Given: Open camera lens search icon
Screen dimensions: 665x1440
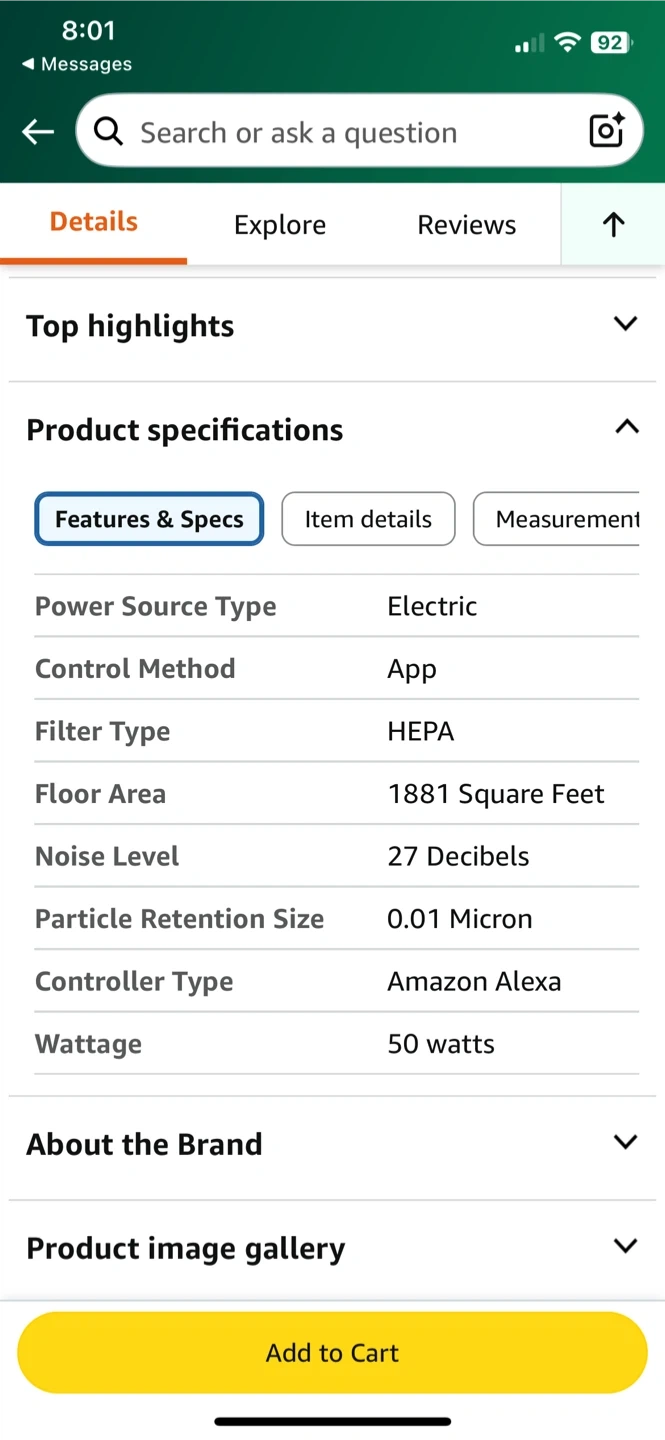Looking at the screenshot, I should click(606, 131).
